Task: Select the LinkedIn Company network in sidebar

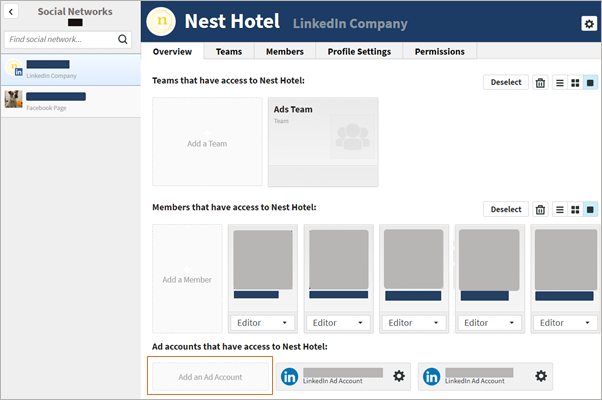Action: (x=71, y=69)
